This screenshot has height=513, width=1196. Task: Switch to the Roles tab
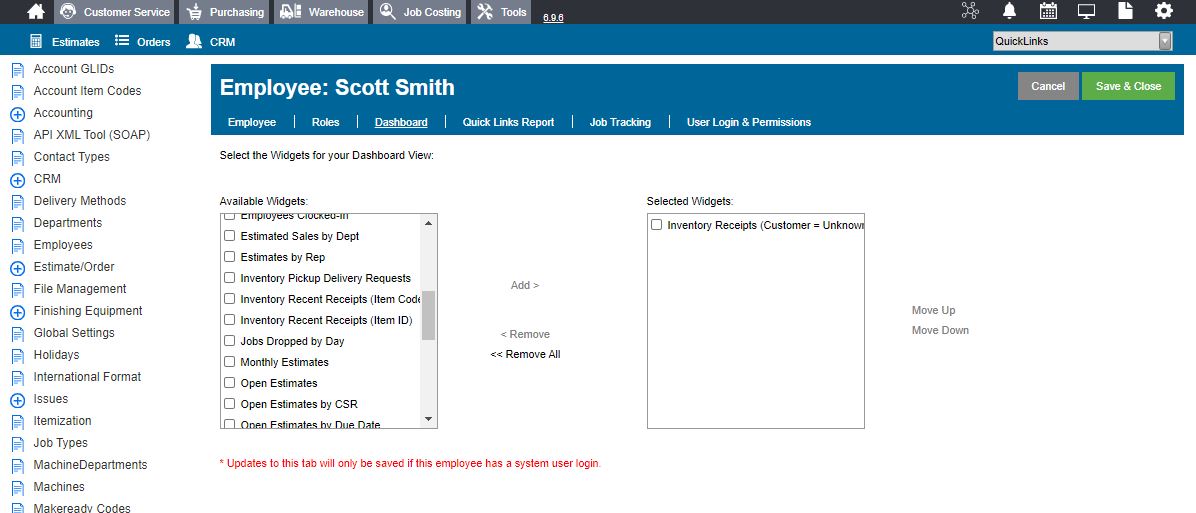(x=326, y=122)
